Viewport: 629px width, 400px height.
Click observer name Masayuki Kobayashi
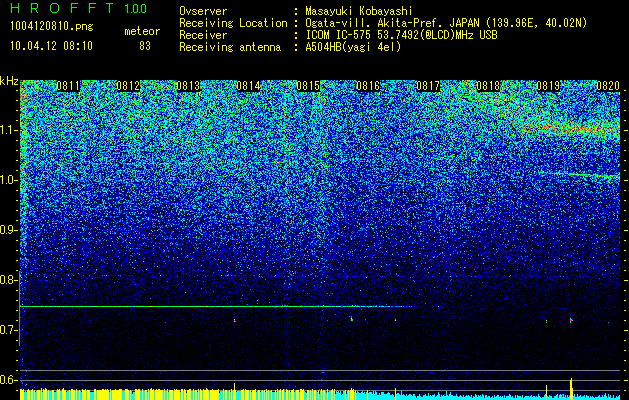(359, 11)
